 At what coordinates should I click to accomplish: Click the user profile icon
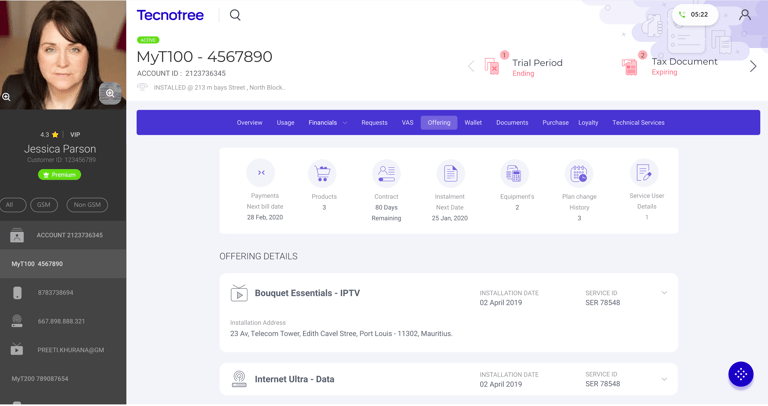pyautogui.click(x=745, y=15)
